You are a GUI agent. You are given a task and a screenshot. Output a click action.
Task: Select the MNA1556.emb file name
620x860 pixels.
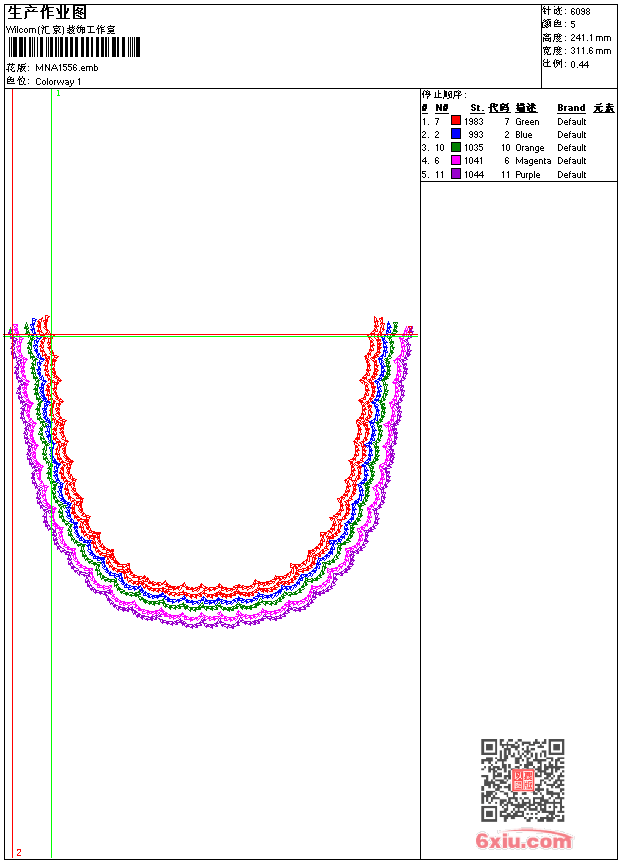click(x=67, y=67)
